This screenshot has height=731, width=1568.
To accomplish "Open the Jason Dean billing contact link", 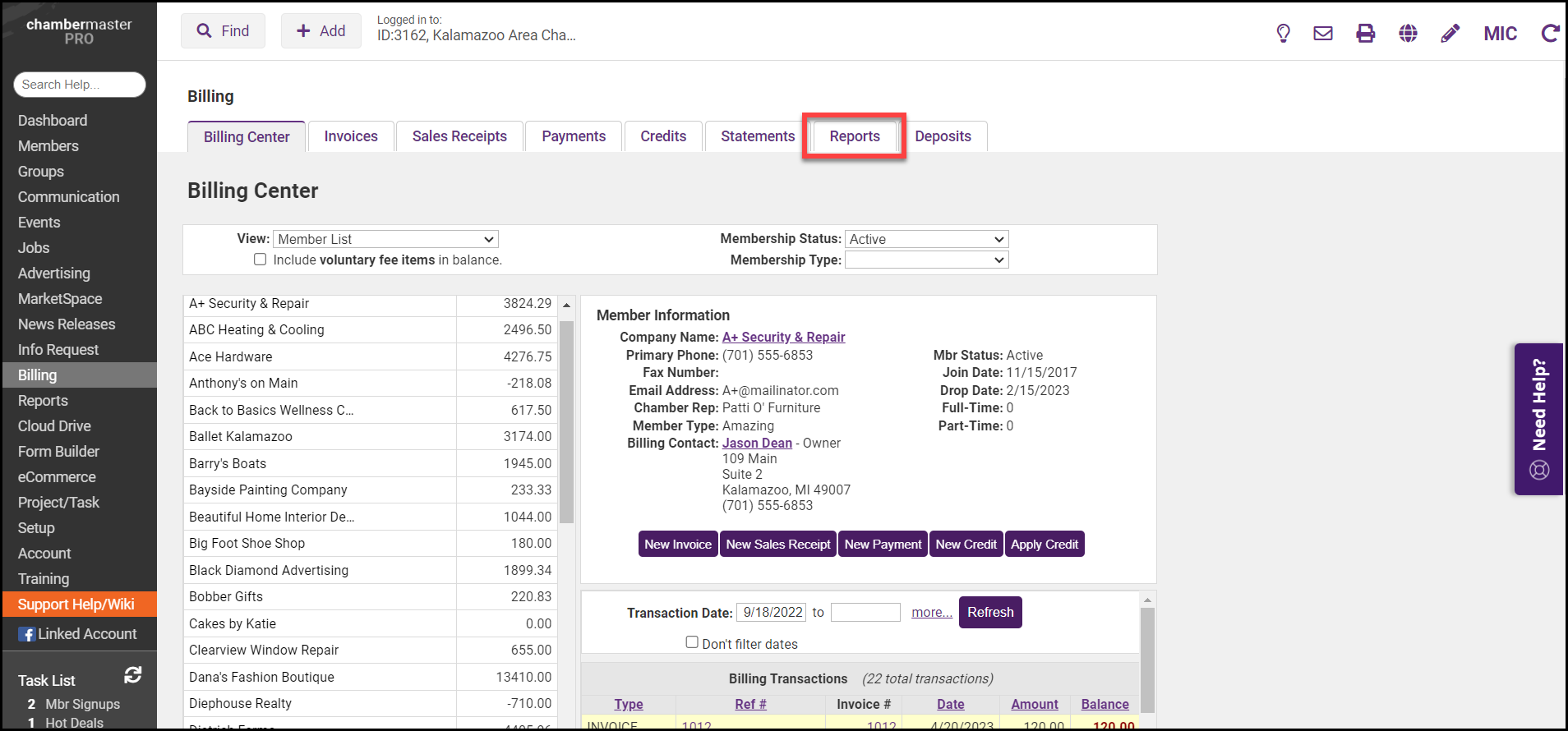I will [757, 443].
